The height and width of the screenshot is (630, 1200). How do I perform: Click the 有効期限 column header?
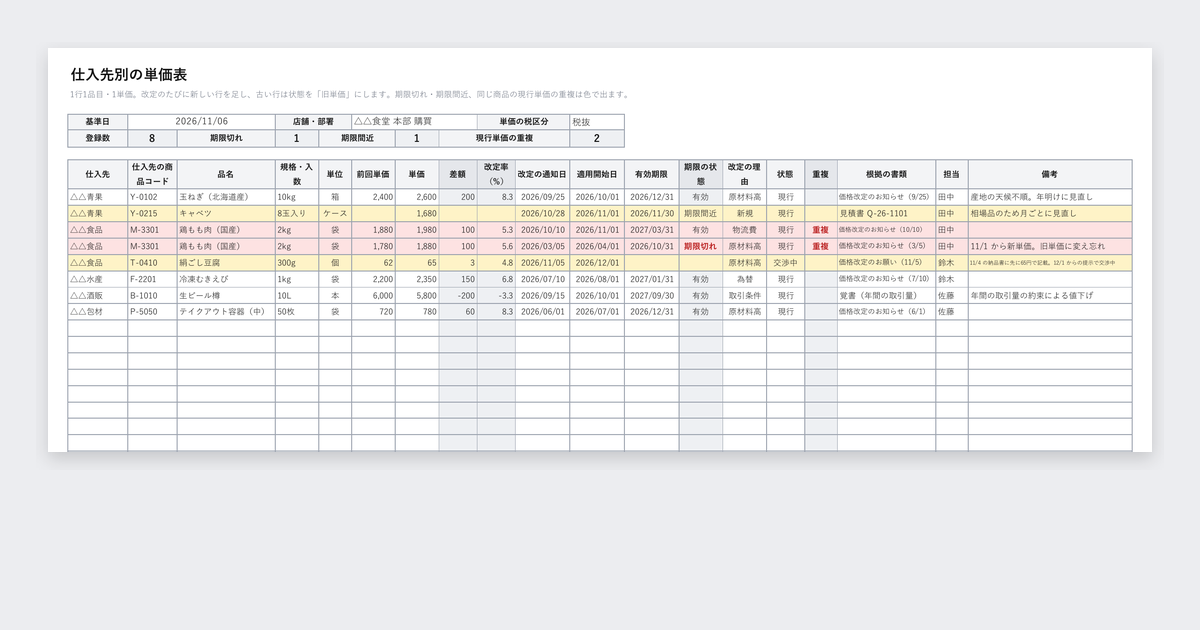click(652, 174)
